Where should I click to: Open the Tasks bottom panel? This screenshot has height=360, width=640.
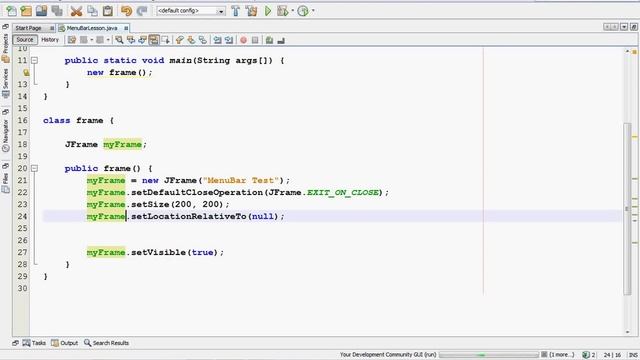pyautogui.click(x=34, y=343)
